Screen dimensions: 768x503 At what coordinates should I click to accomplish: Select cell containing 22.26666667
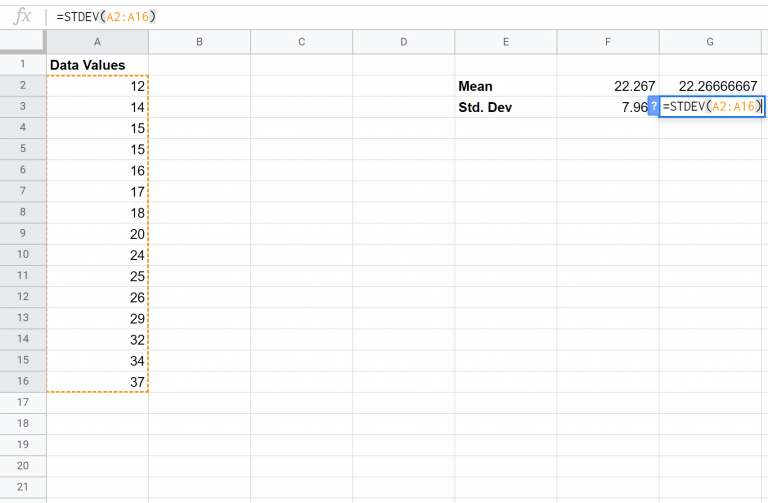710,86
